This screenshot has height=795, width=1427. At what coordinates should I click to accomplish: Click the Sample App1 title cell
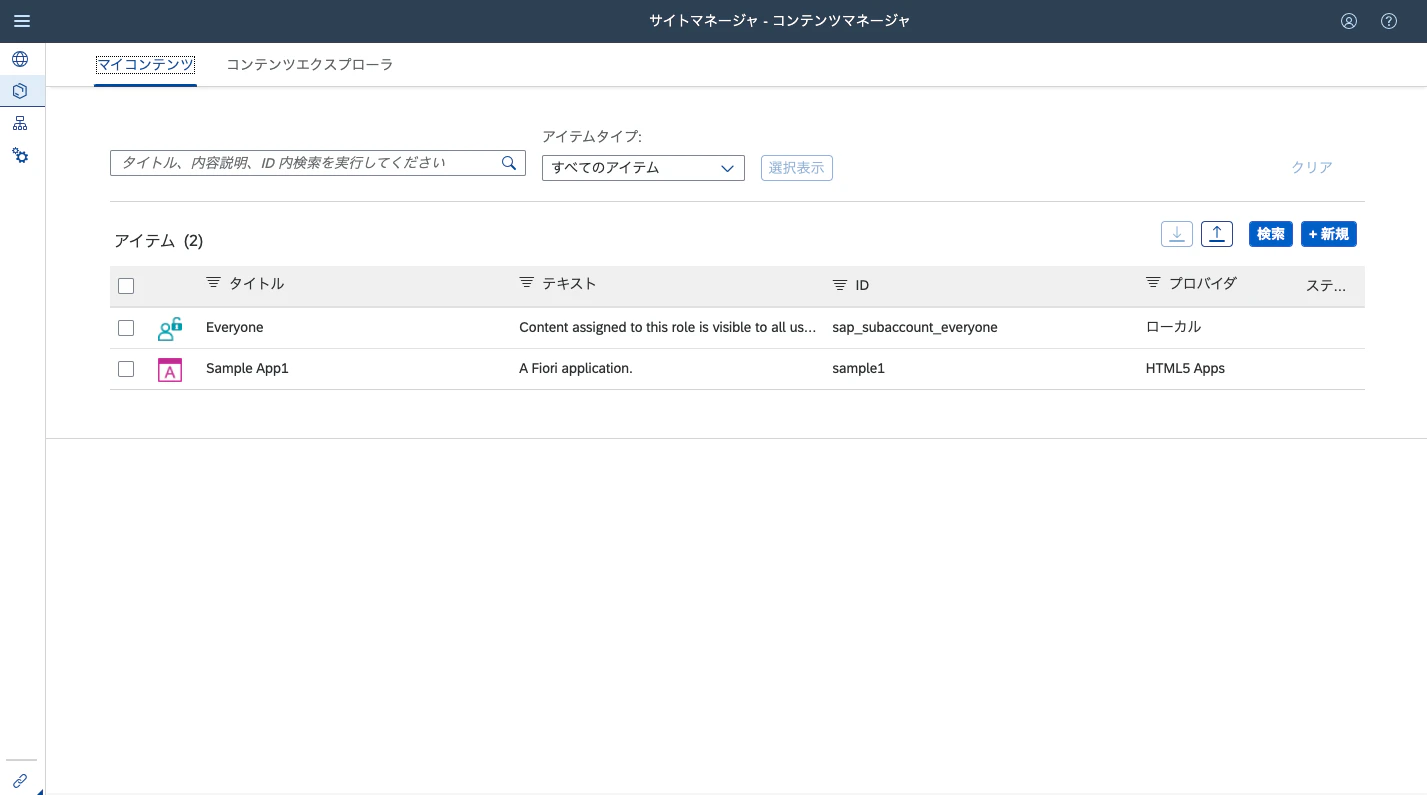pos(247,368)
